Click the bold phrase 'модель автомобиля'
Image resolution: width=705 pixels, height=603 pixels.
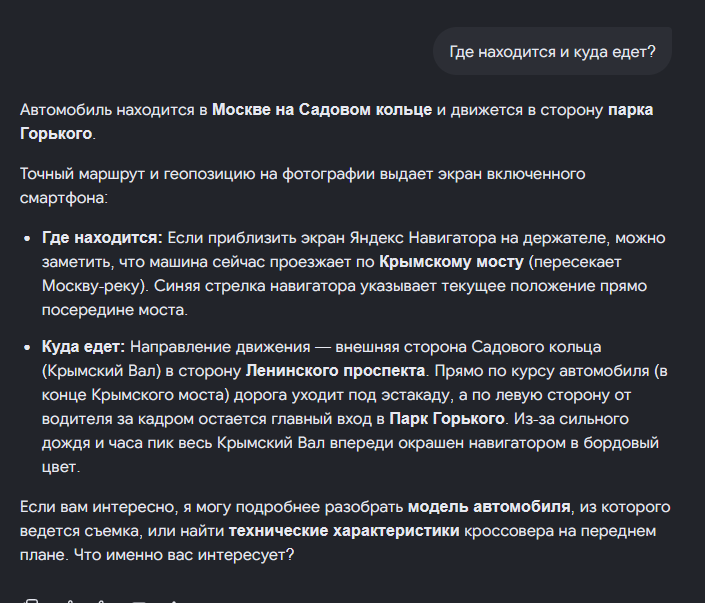(x=489, y=507)
